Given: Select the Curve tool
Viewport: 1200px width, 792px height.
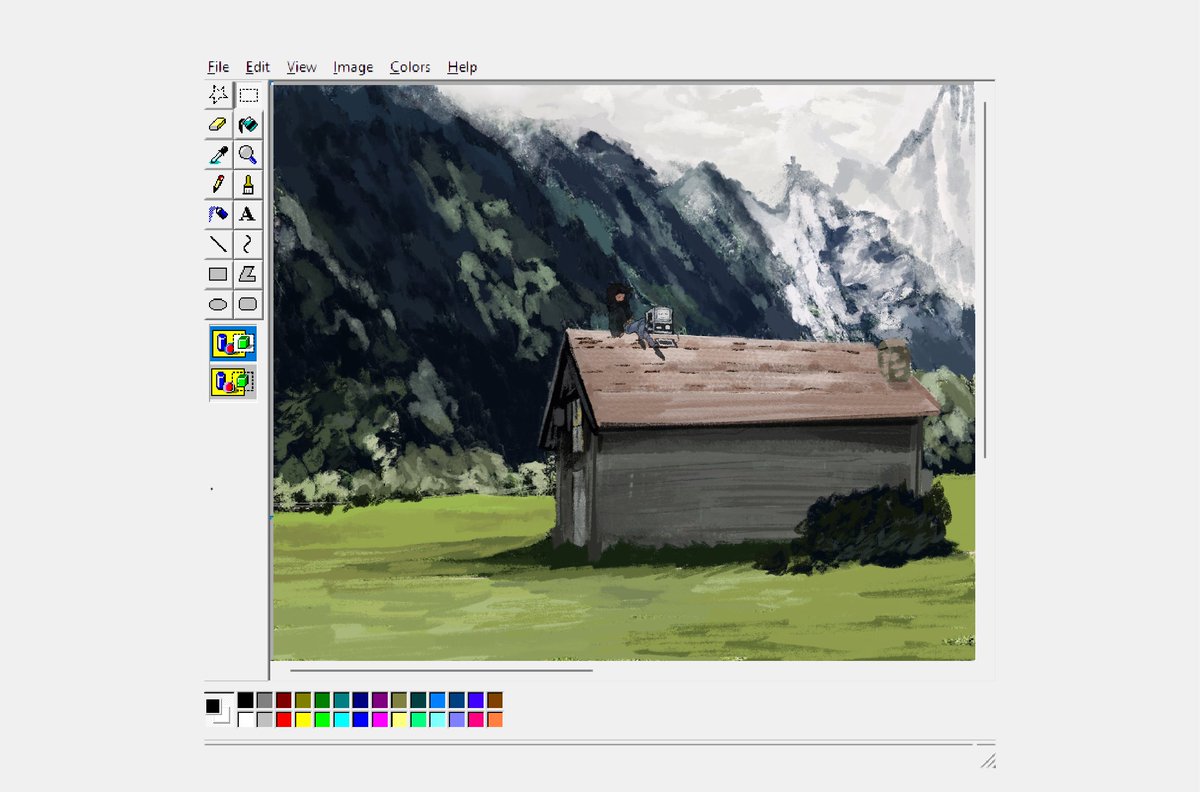Looking at the screenshot, I should 248,243.
